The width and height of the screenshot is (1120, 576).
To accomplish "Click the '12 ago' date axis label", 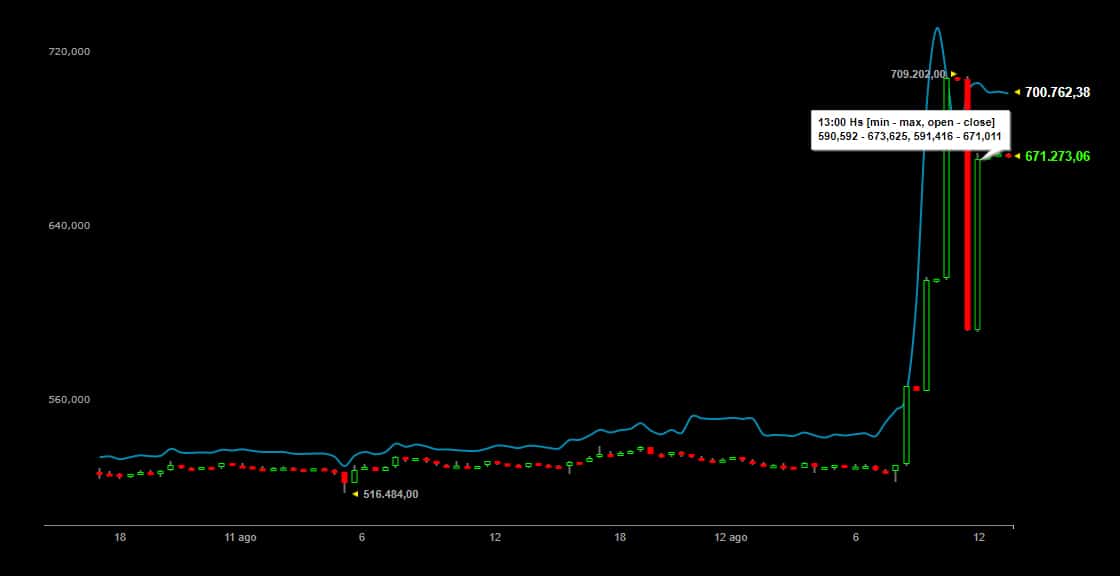I will (731, 537).
